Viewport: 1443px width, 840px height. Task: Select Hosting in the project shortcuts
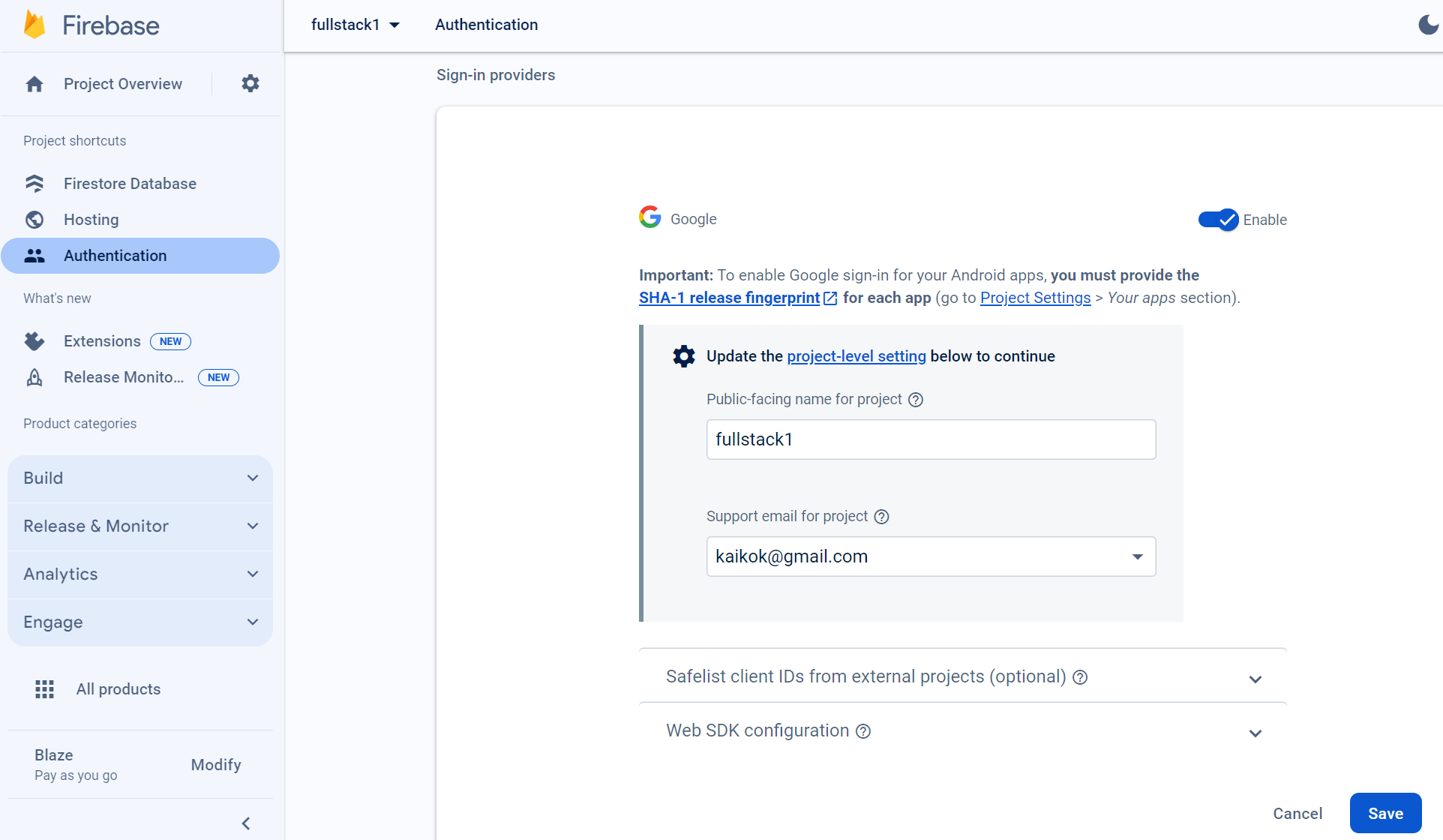[x=90, y=219]
